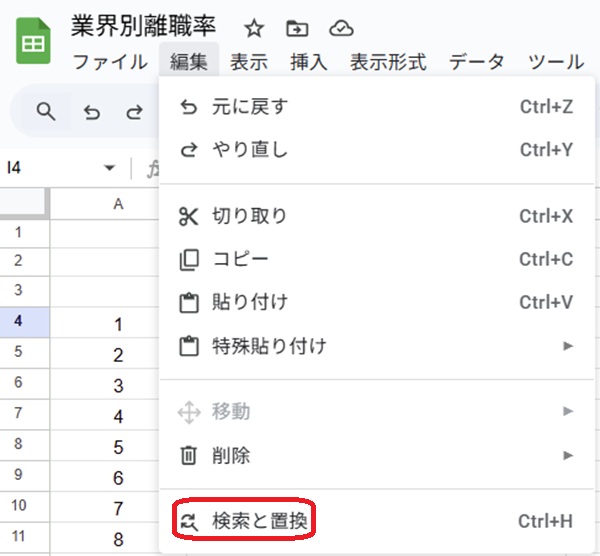600x556 pixels.
Task: Select row 4 header
Action: [x=24, y=322]
